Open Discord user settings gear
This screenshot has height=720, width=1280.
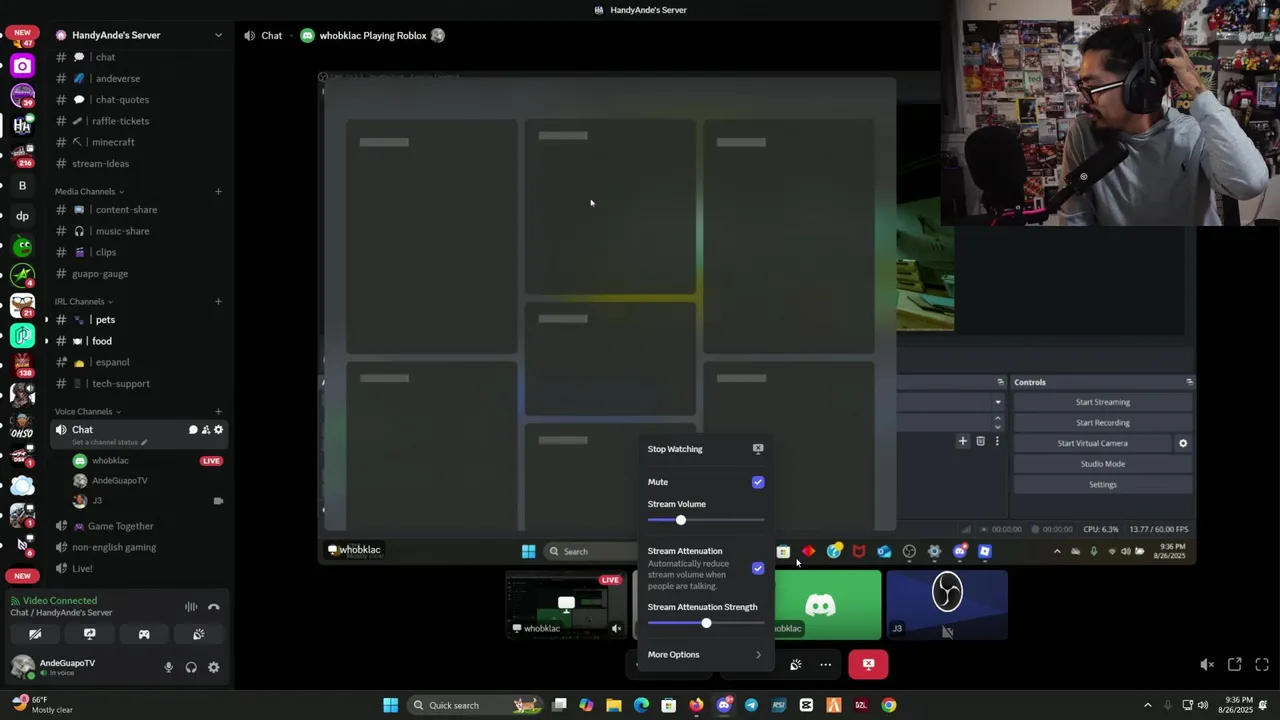(213, 667)
